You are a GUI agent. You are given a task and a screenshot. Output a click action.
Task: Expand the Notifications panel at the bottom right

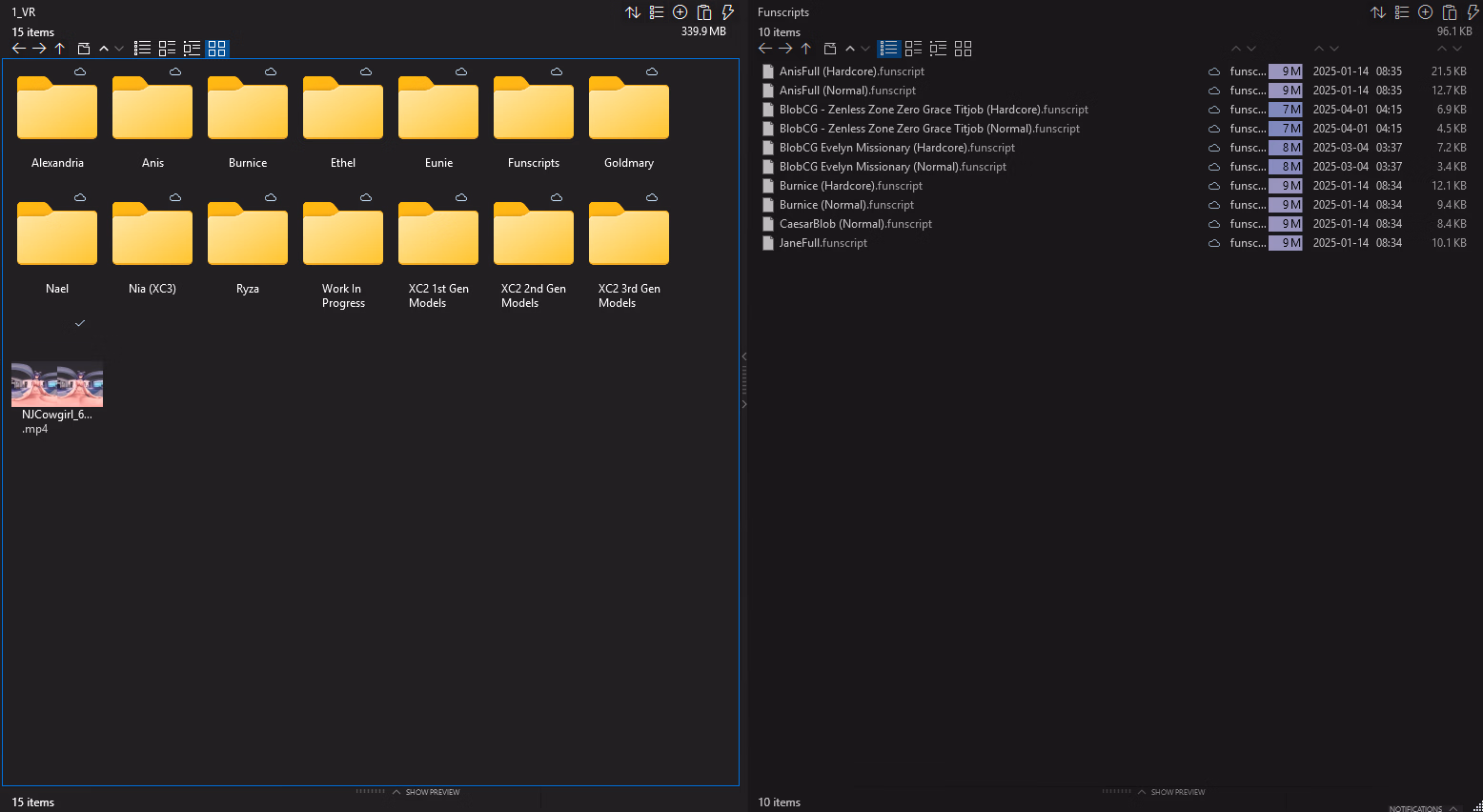[1422, 808]
